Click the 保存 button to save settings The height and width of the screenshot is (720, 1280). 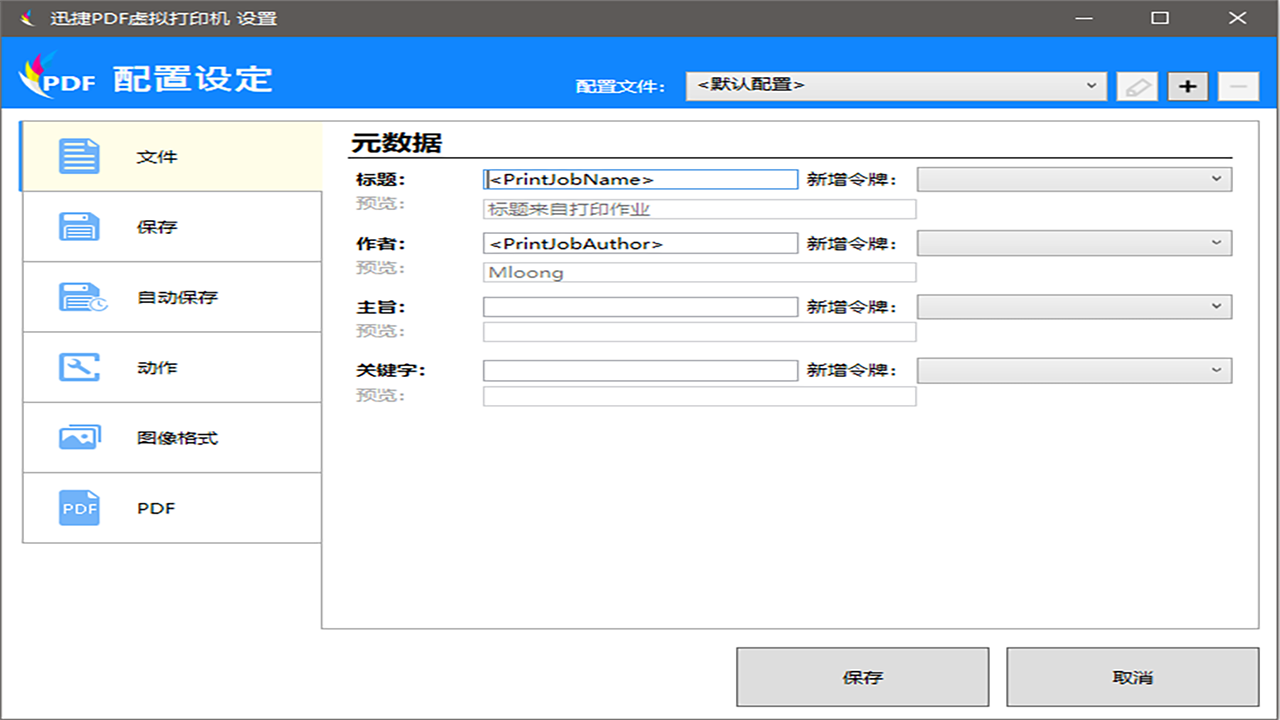click(862, 677)
